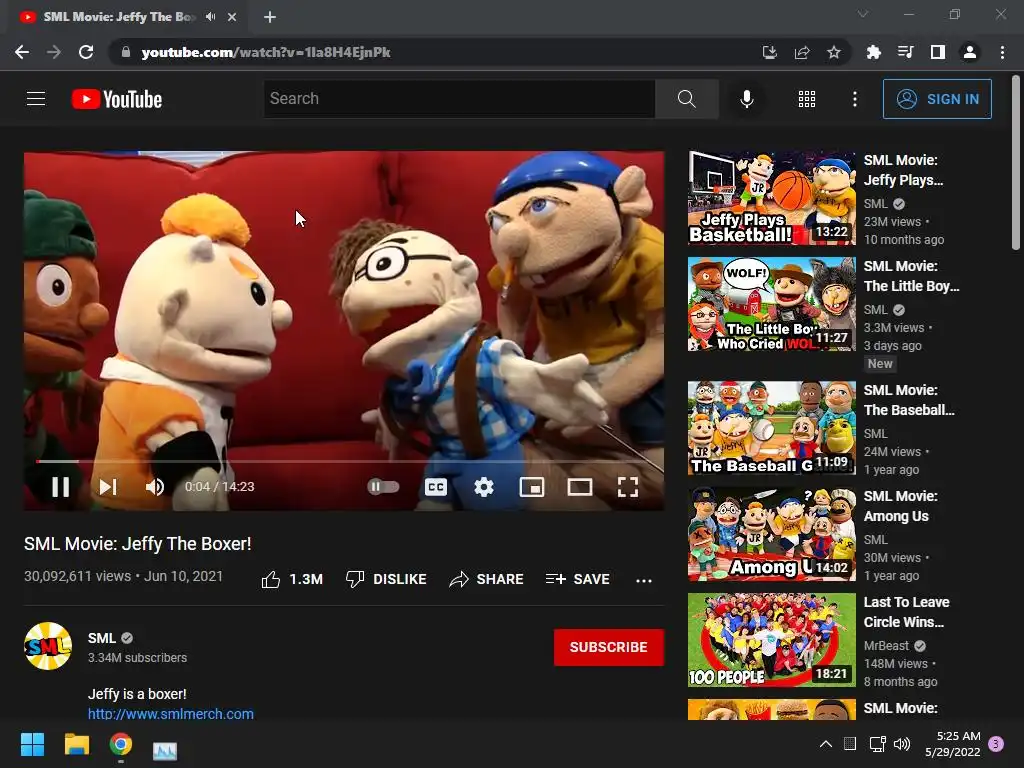Enter full screen mode

pos(628,487)
